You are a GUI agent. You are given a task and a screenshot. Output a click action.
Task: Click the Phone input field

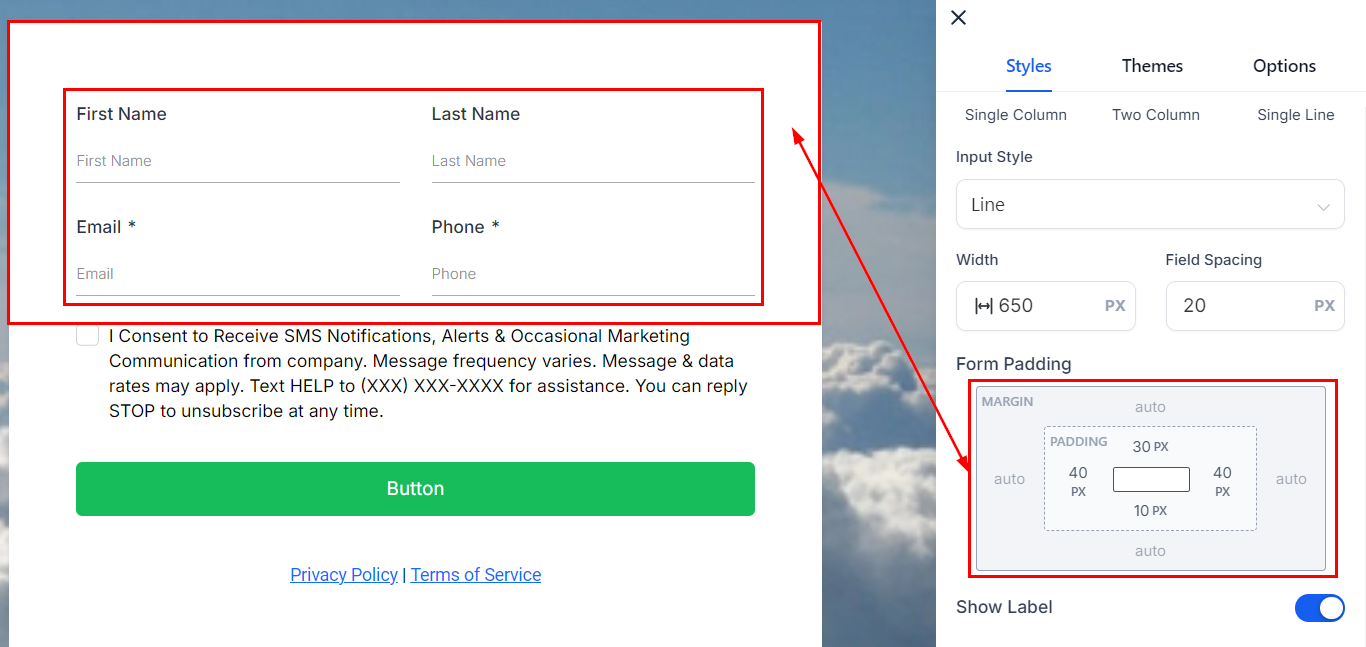(592, 274)
